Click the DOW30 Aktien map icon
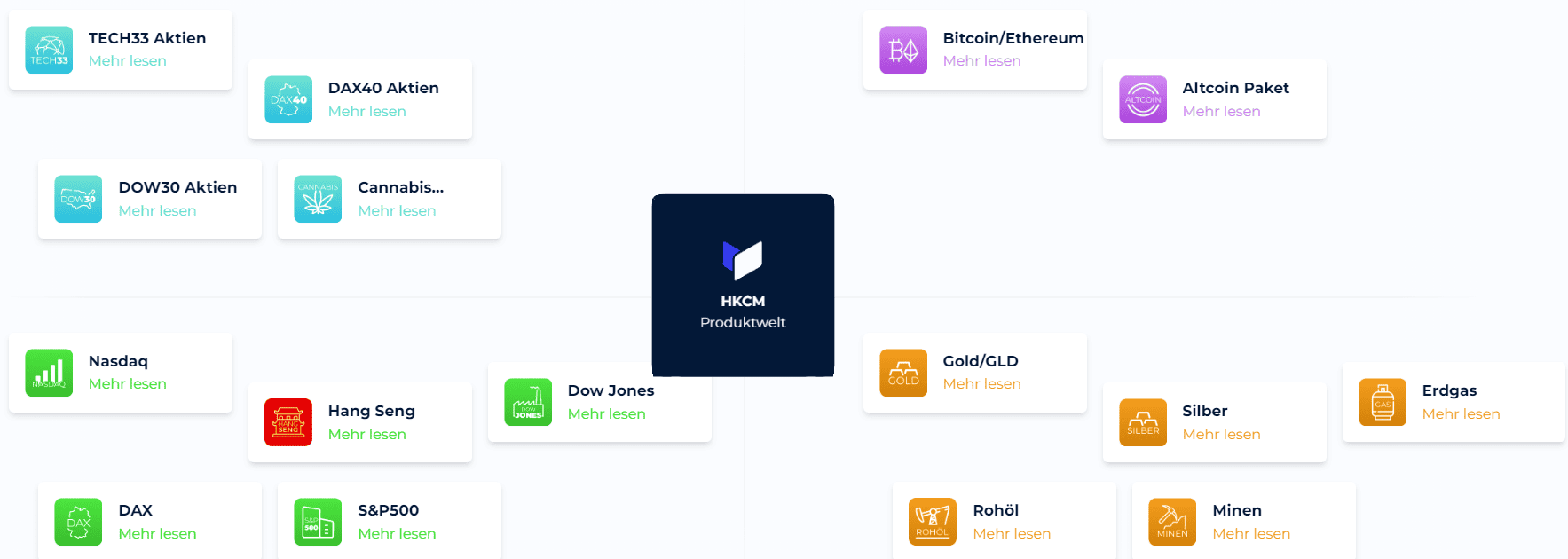 78,199
